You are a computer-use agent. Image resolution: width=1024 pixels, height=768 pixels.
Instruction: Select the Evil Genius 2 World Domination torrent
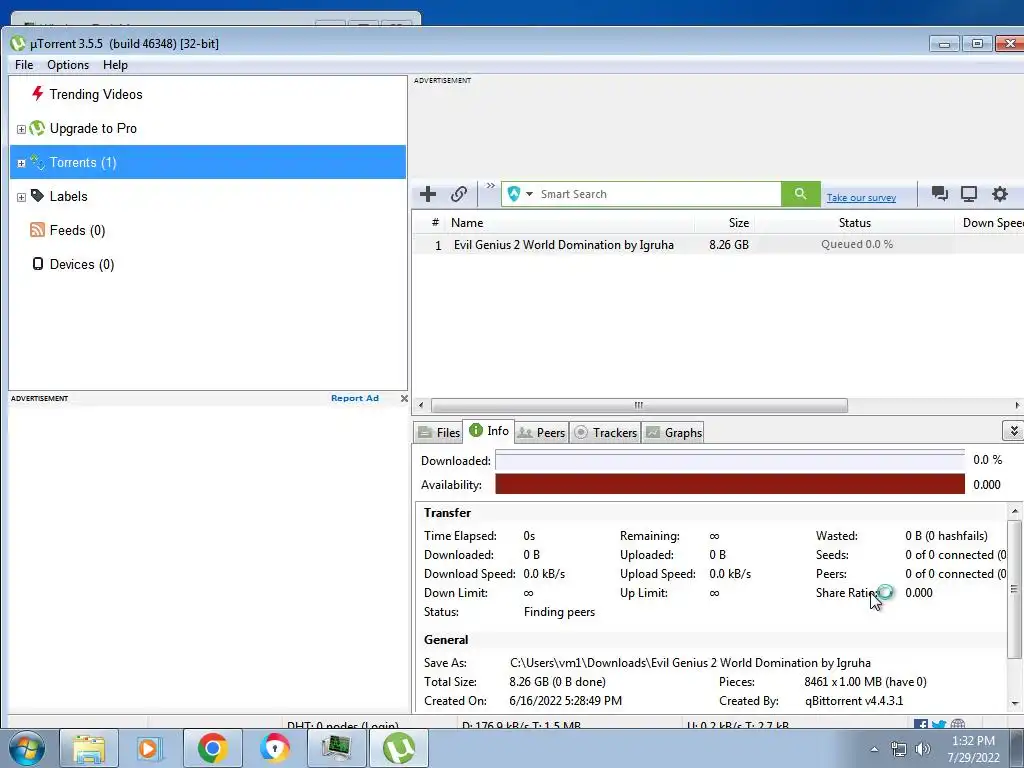point(564,245)
